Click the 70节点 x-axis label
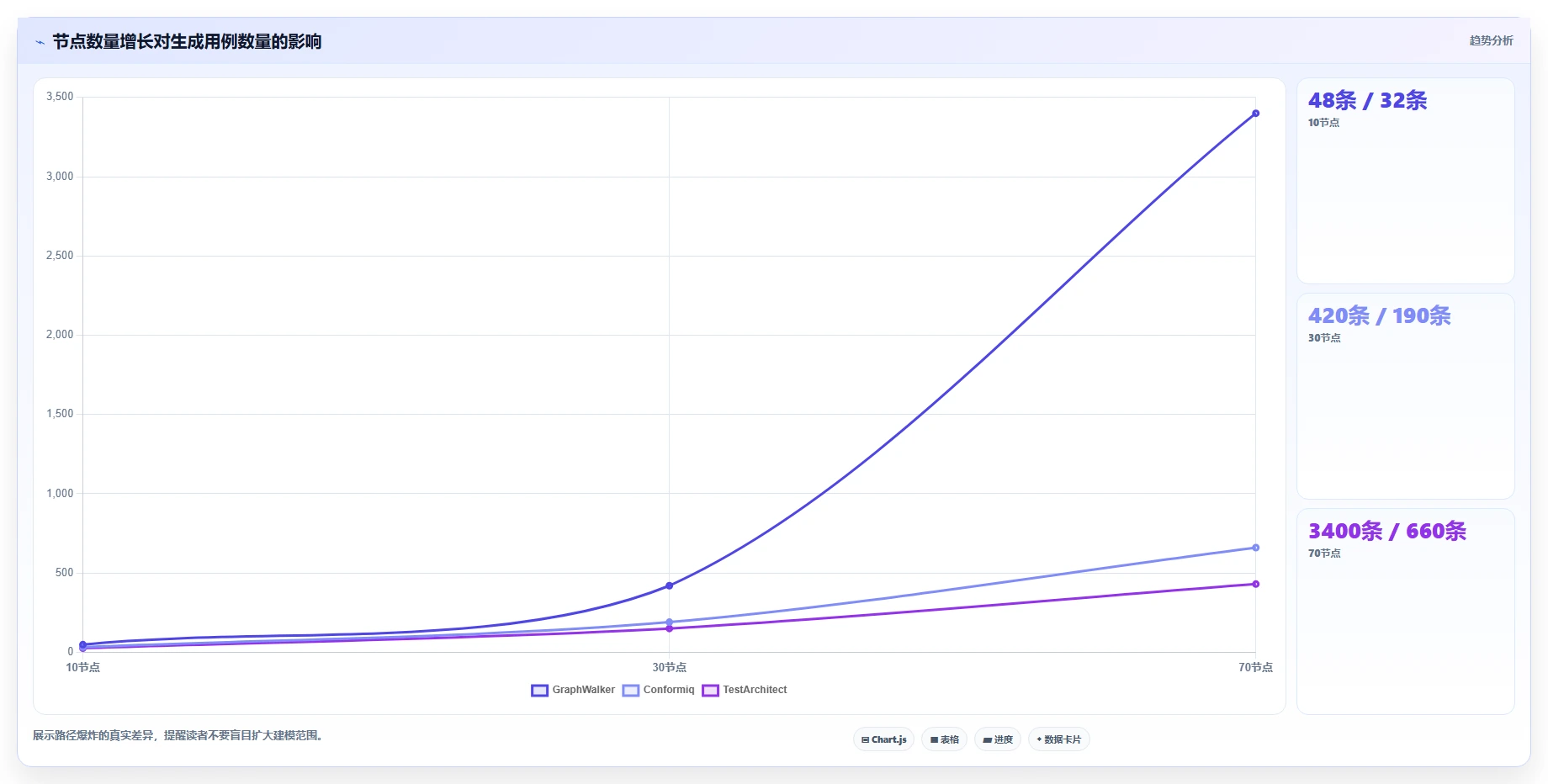The image size is (1548, 784). pos(1255,667)
